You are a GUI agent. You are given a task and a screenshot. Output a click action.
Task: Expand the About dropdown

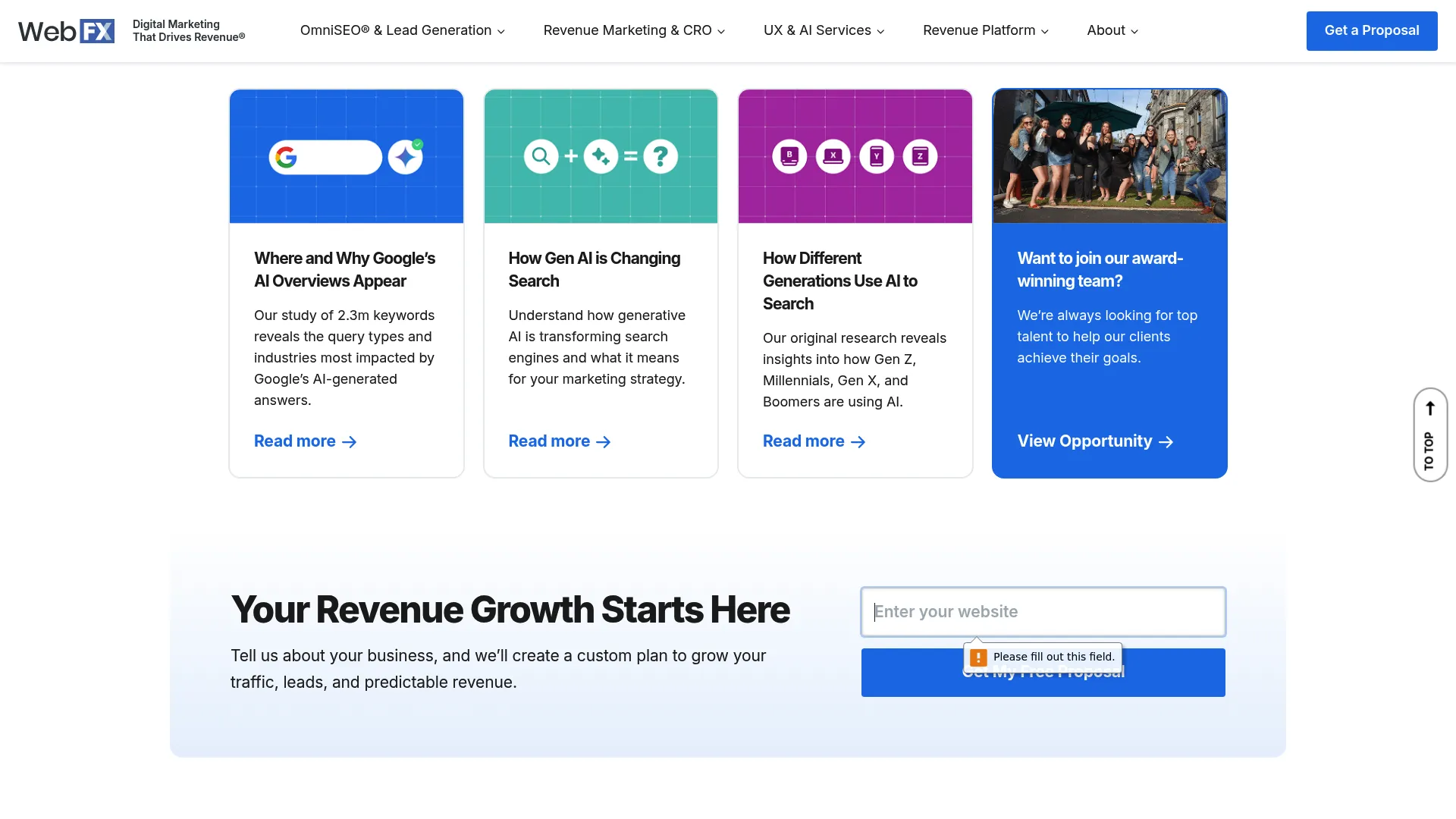(x=1112, y=30)
